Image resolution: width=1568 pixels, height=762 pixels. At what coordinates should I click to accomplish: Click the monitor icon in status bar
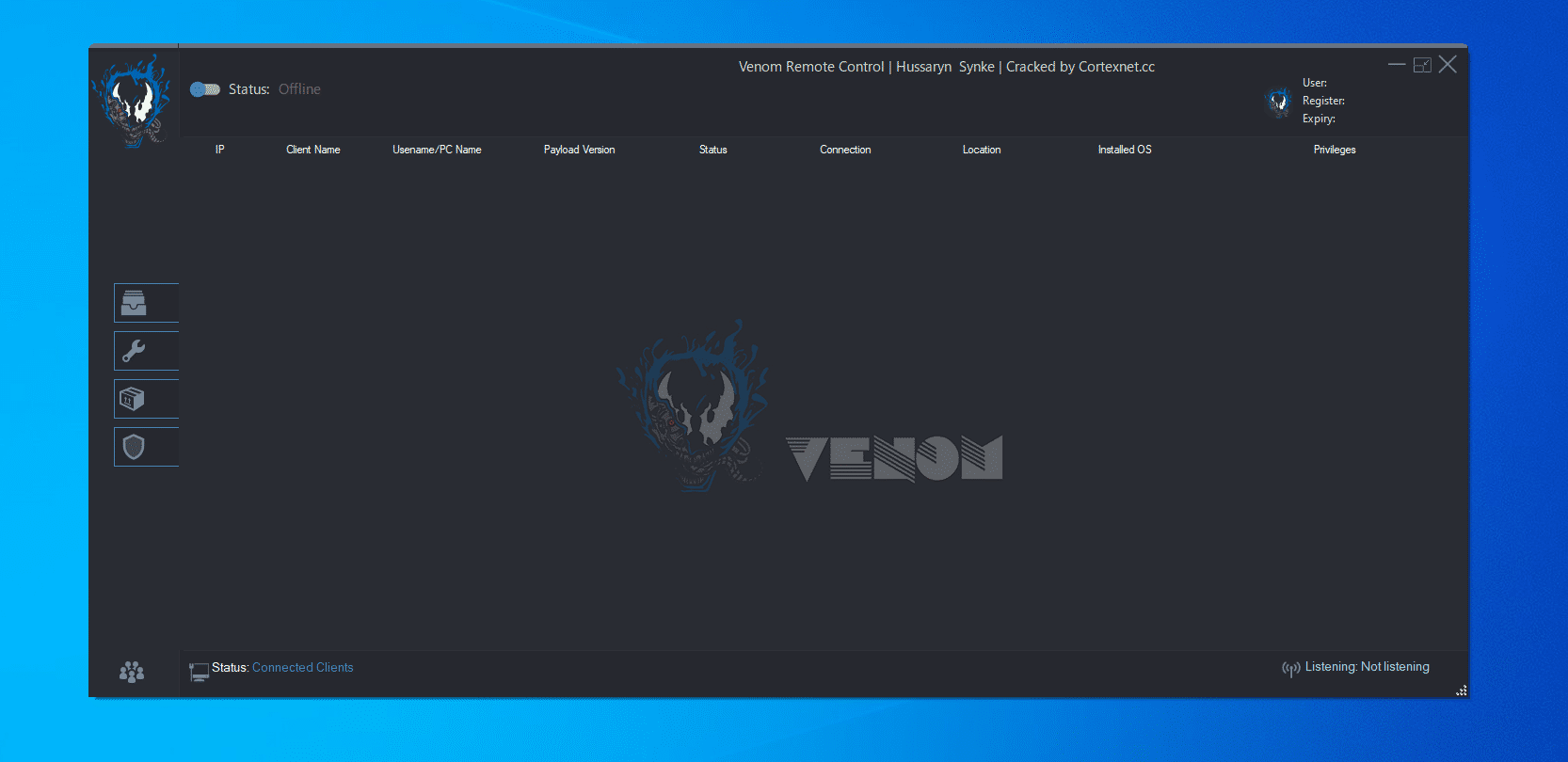click(x=199, y=672)
